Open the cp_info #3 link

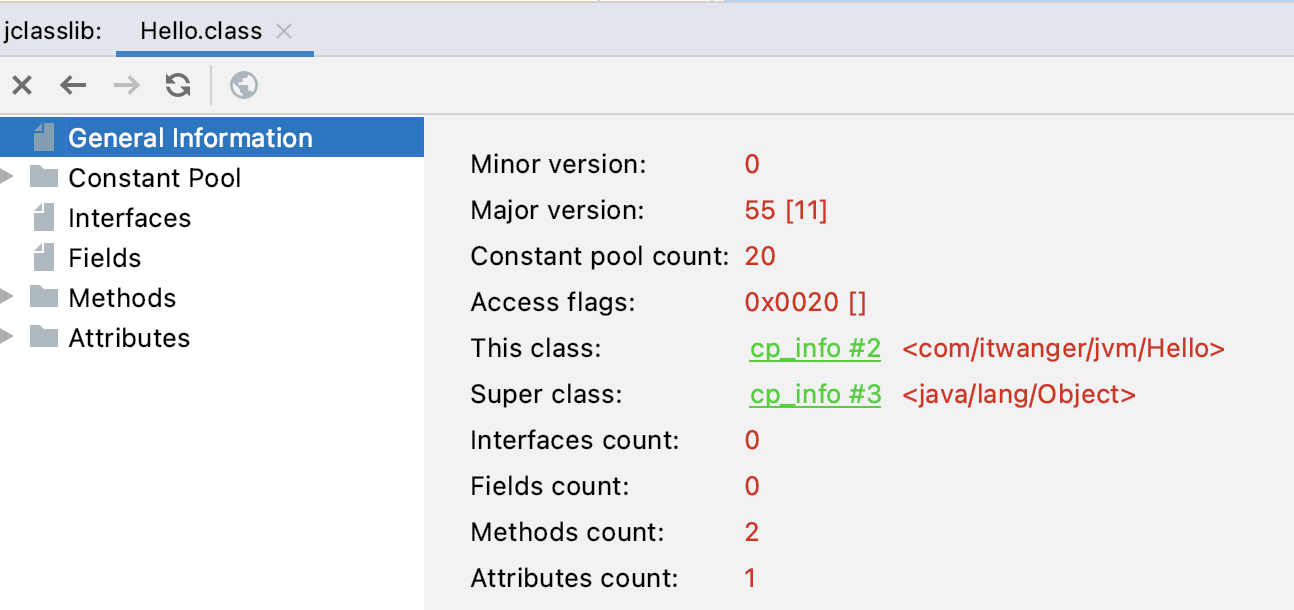pos(815,395)
